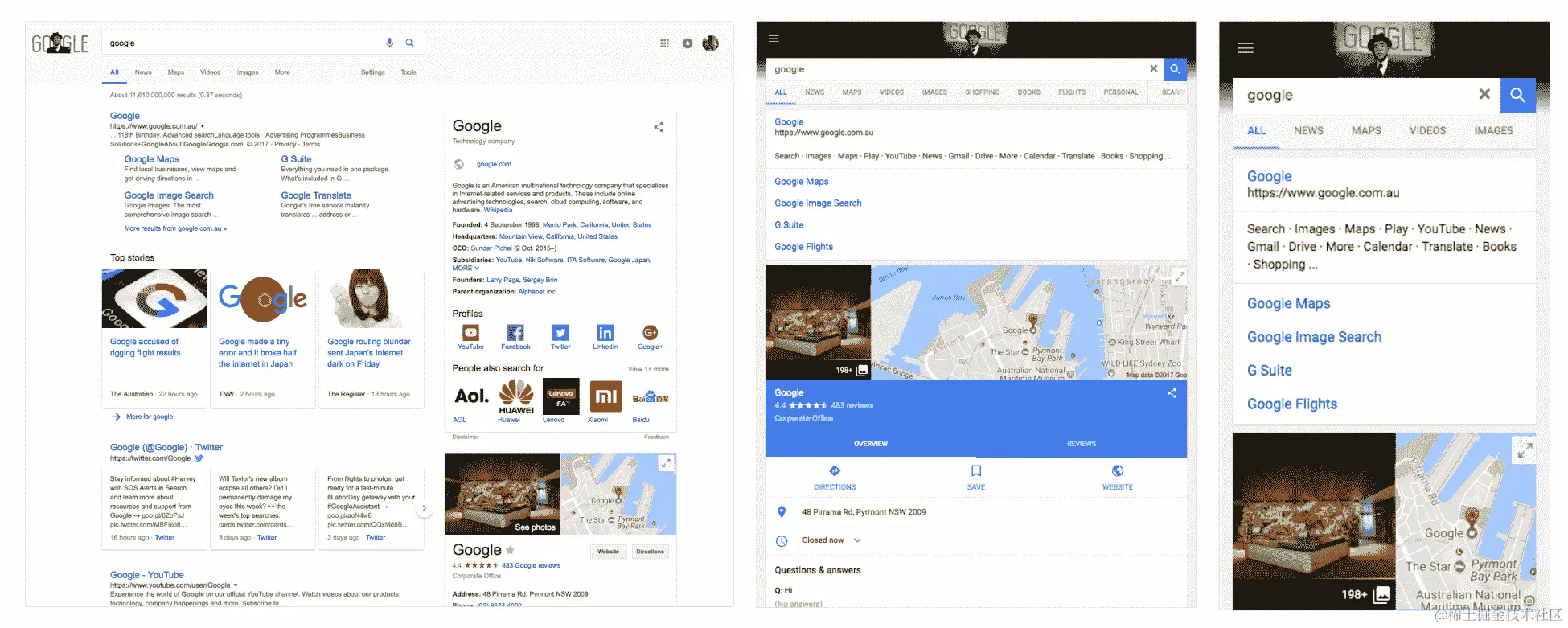The height and width of the screenshot is (628, 1568).
Task: Click the More for google arrow link
Action: click(x=143, y=417)
